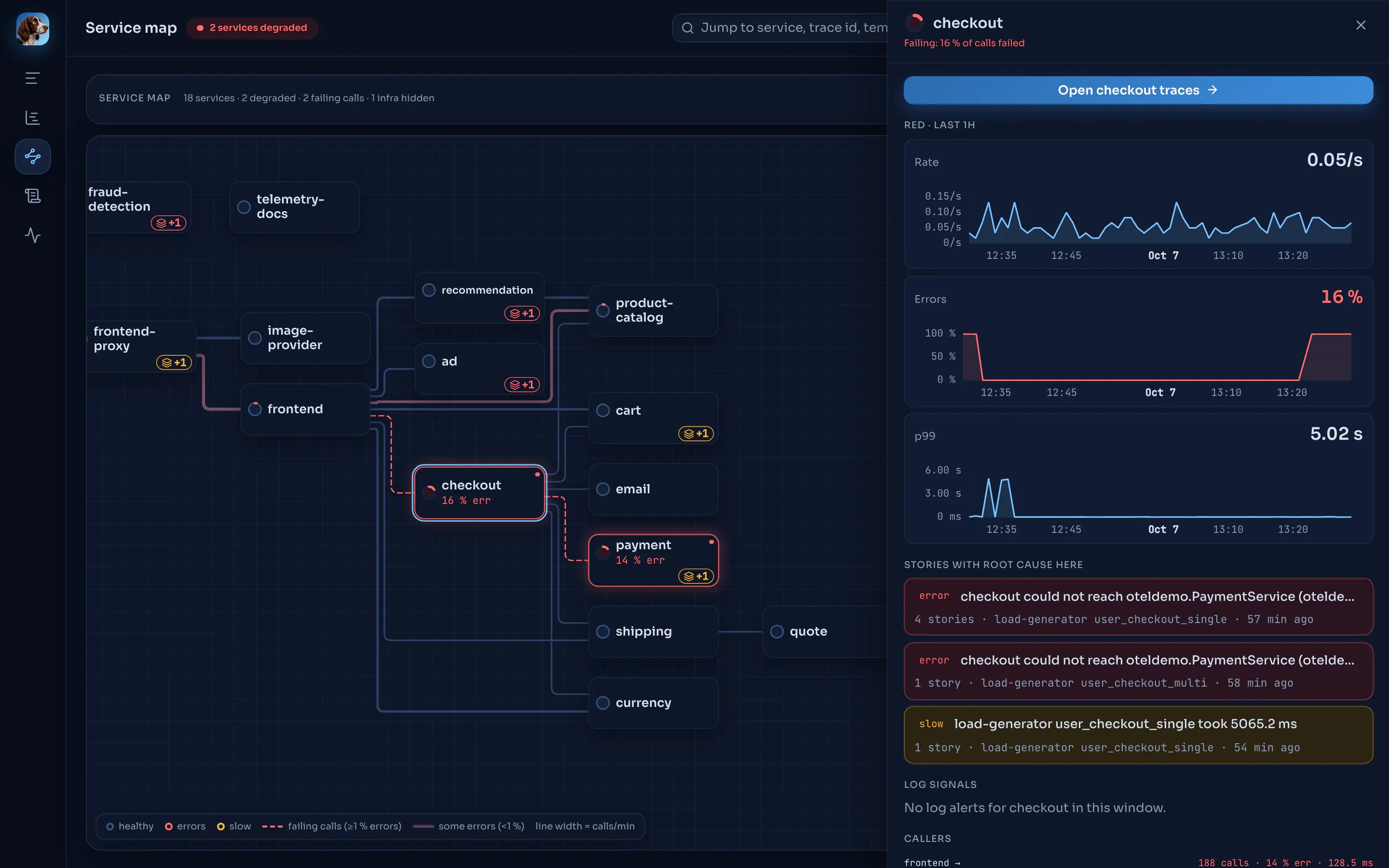
Task: Click the errors legend marker
Action: tap(169, 826)
